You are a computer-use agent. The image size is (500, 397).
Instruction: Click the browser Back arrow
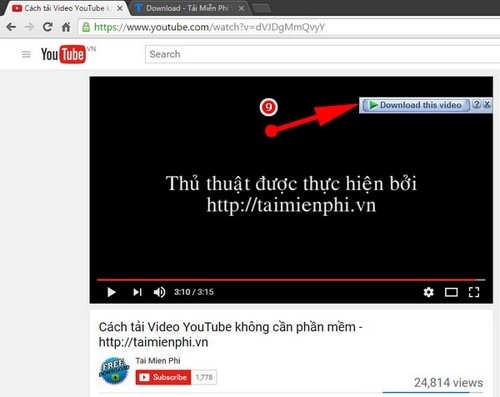11,27
